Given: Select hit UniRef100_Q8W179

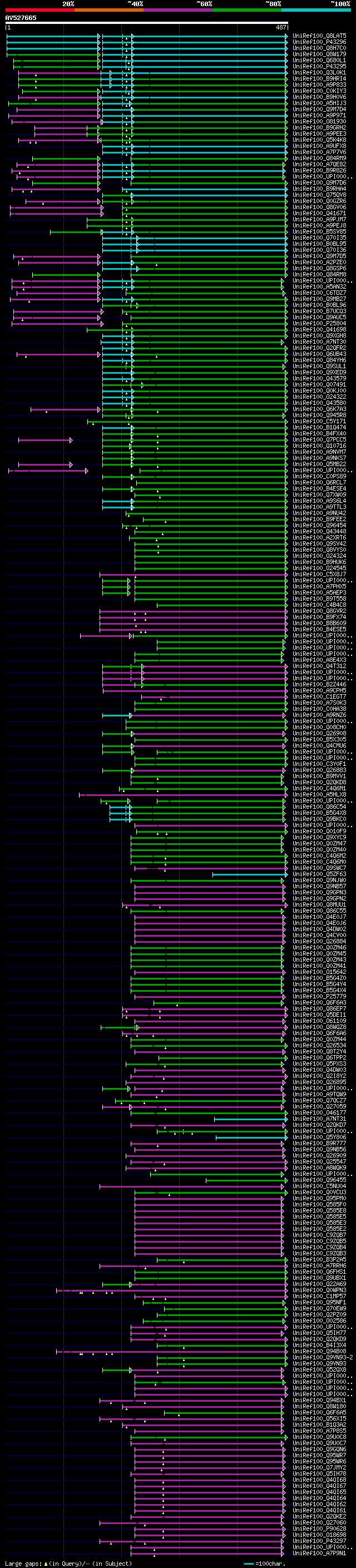Looking at the screenshot, I should click(319, 54).
